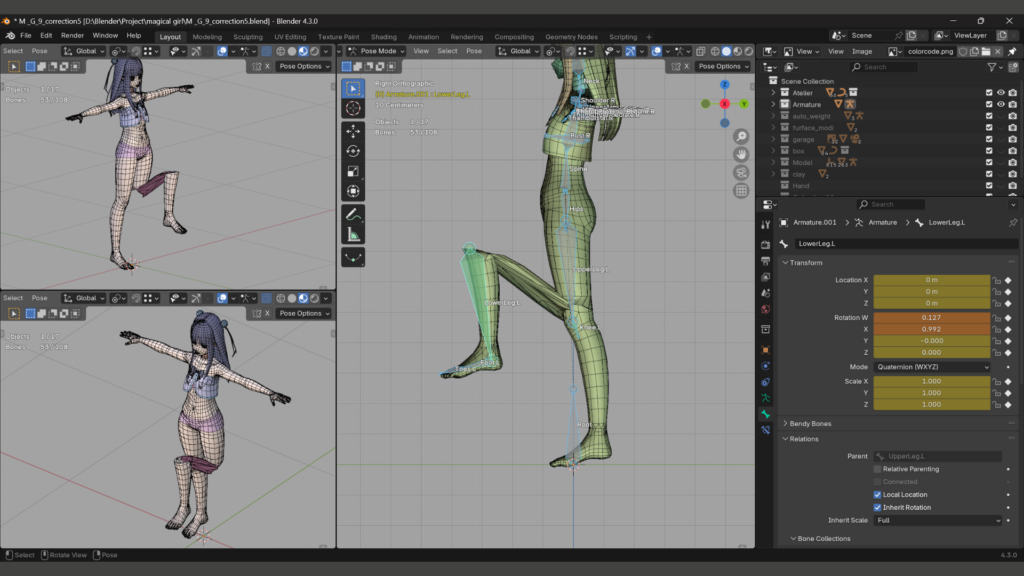Viewport: 1024px width, 576px height.
Task: Enable the Relative Parenting checkbox
Action: [878, 469]
